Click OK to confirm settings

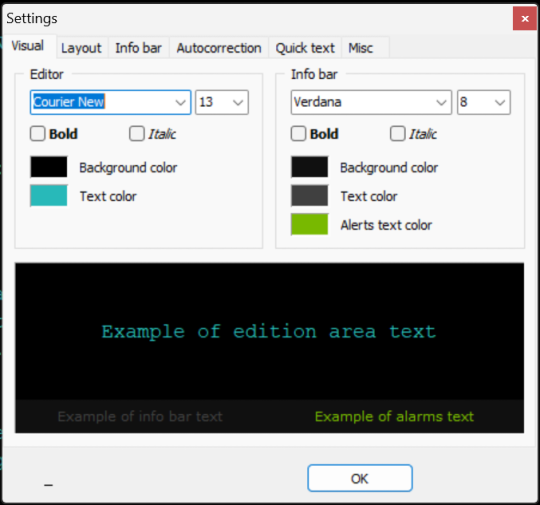pos(360,478)
